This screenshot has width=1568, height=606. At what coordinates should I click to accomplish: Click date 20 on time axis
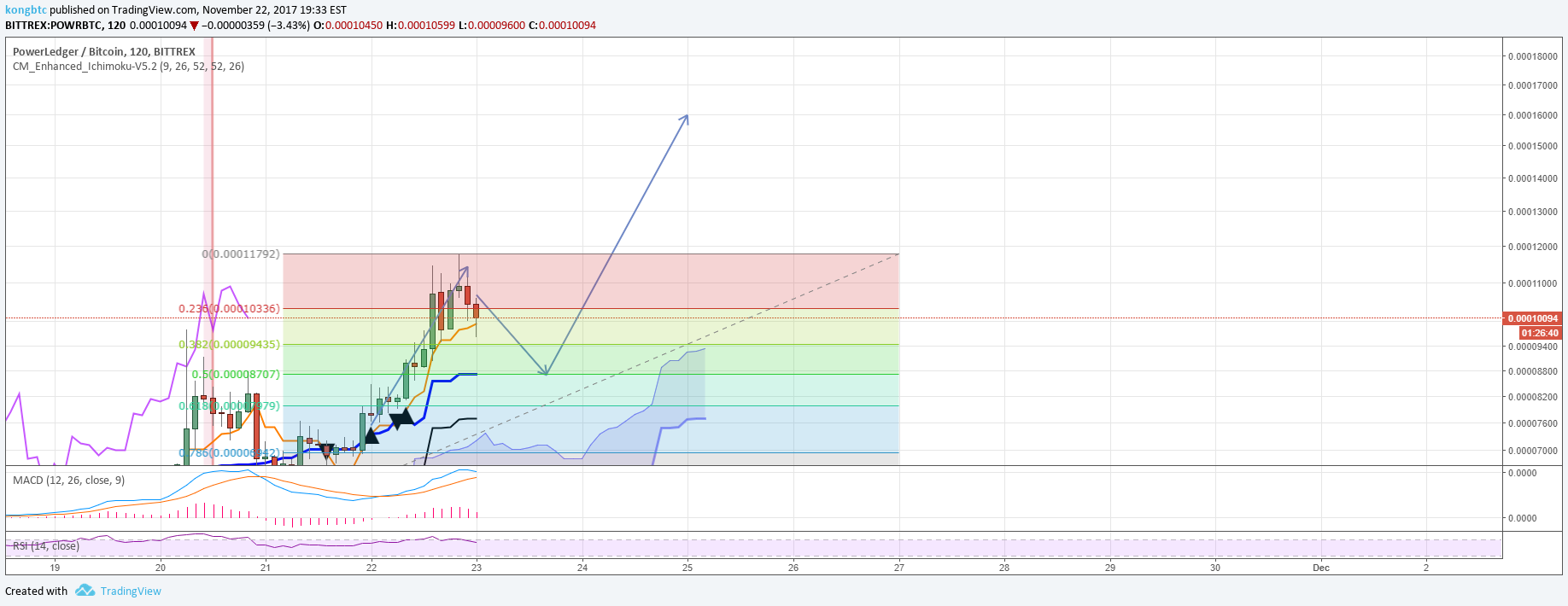pos(161,568)
